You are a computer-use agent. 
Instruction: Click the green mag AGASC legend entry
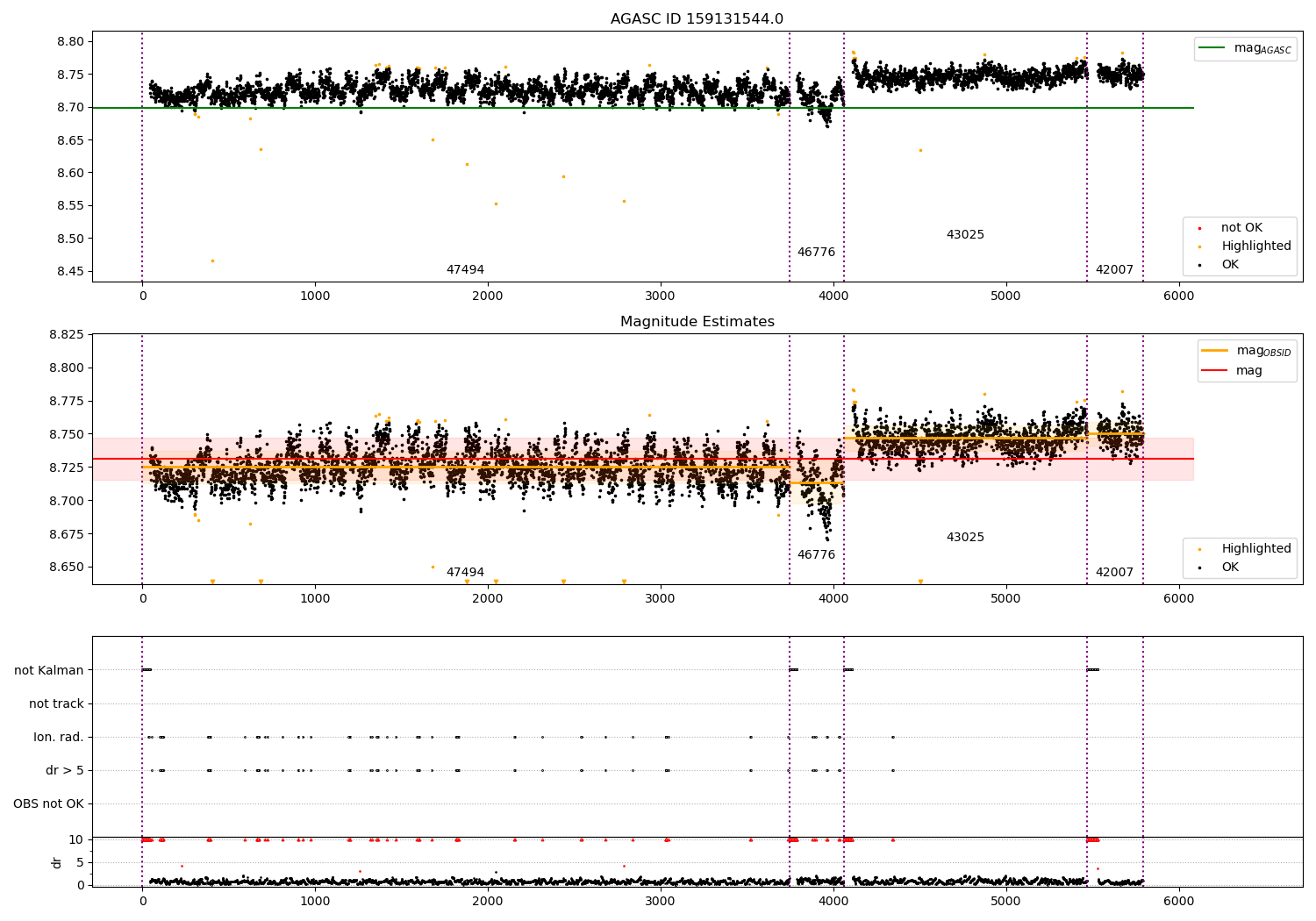click(x=1245, y=48)
